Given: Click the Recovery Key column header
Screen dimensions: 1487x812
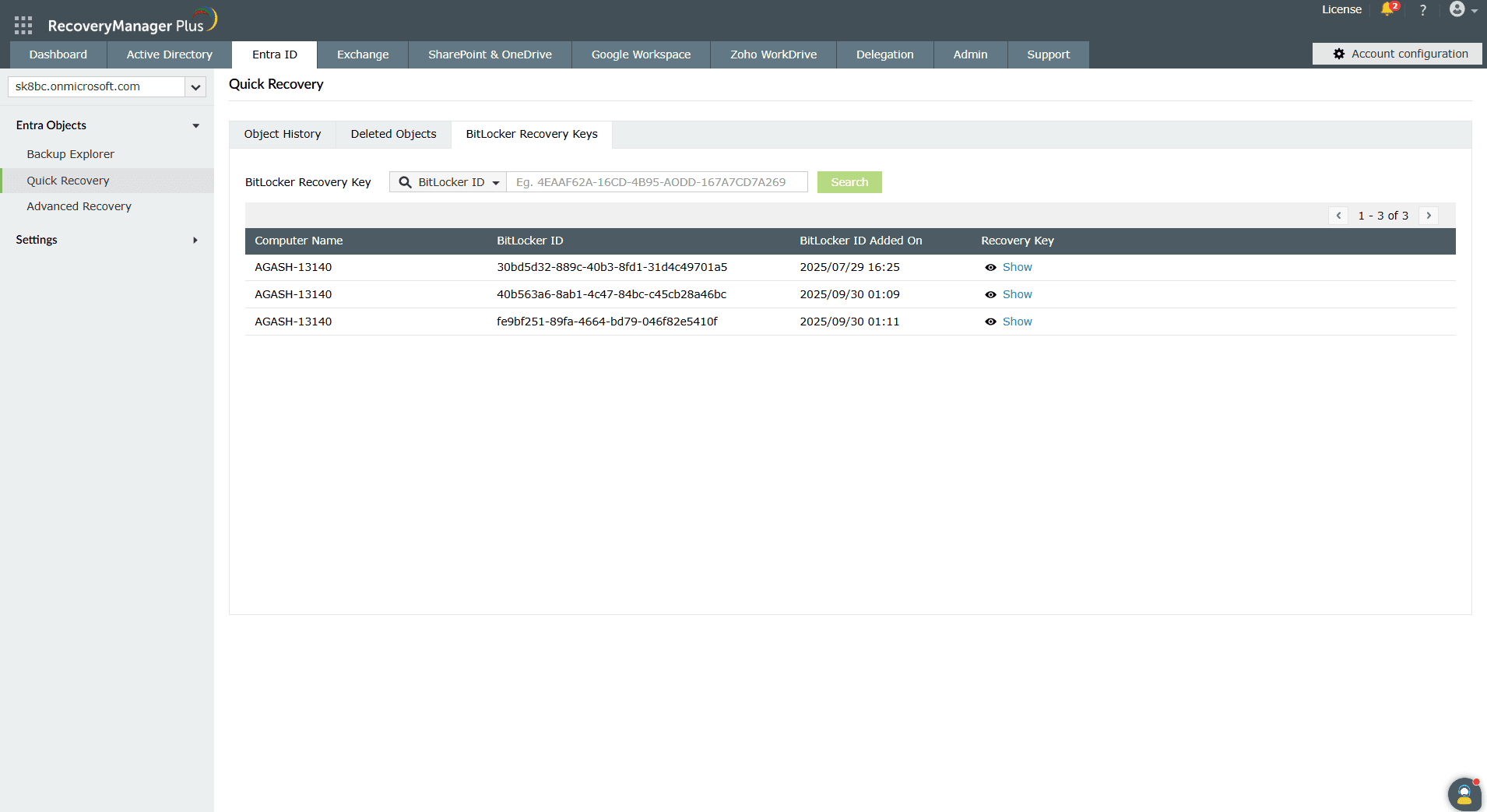Looking at the screenshot, I should point(1018,241).
